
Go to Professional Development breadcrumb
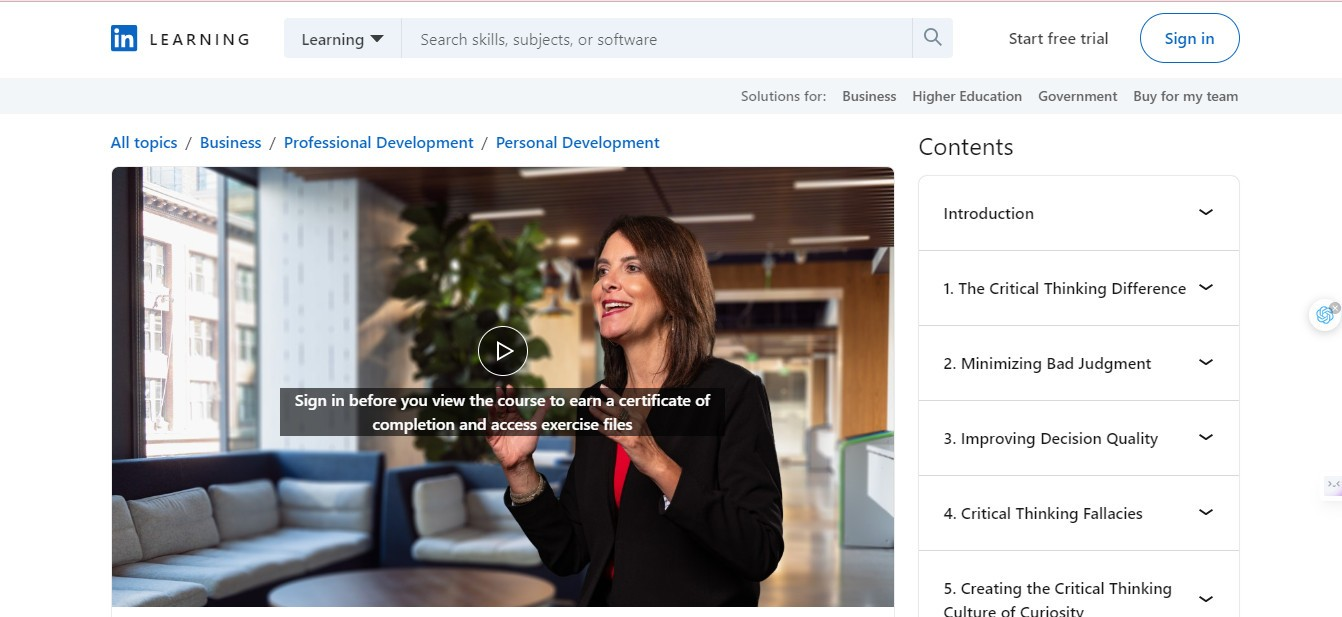379,143
